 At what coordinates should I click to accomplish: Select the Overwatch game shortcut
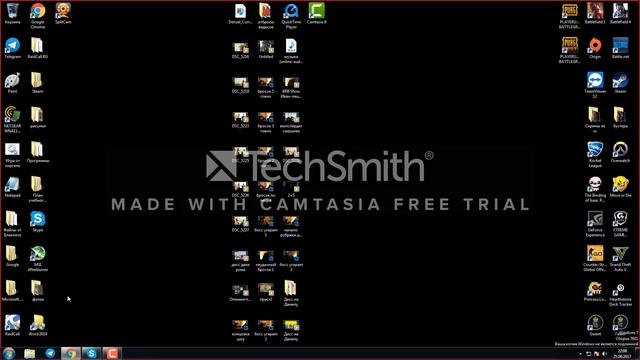click(x=620, y=152)
